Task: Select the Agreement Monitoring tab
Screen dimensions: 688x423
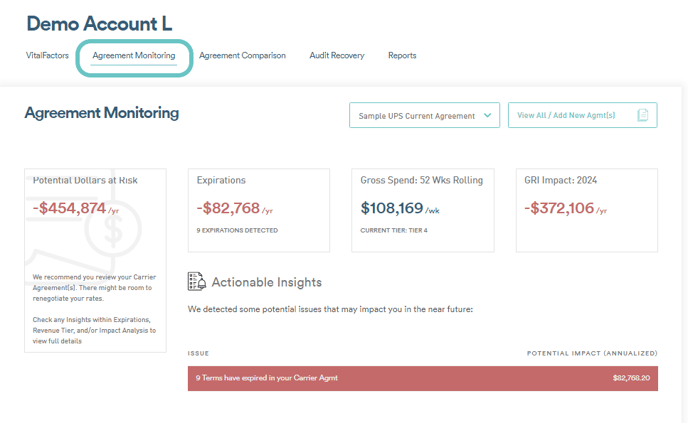Action: [134, 55]
